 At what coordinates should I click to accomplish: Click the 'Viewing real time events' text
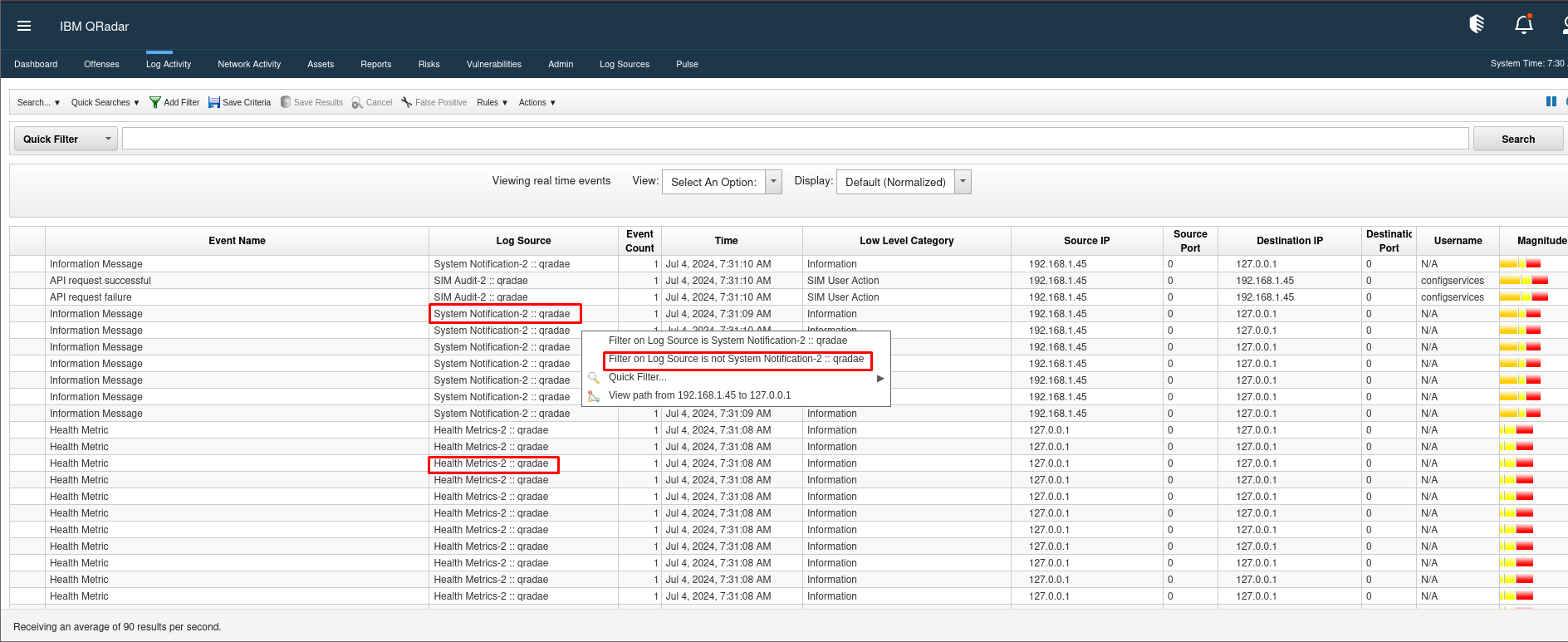click(x=551, y=181)
